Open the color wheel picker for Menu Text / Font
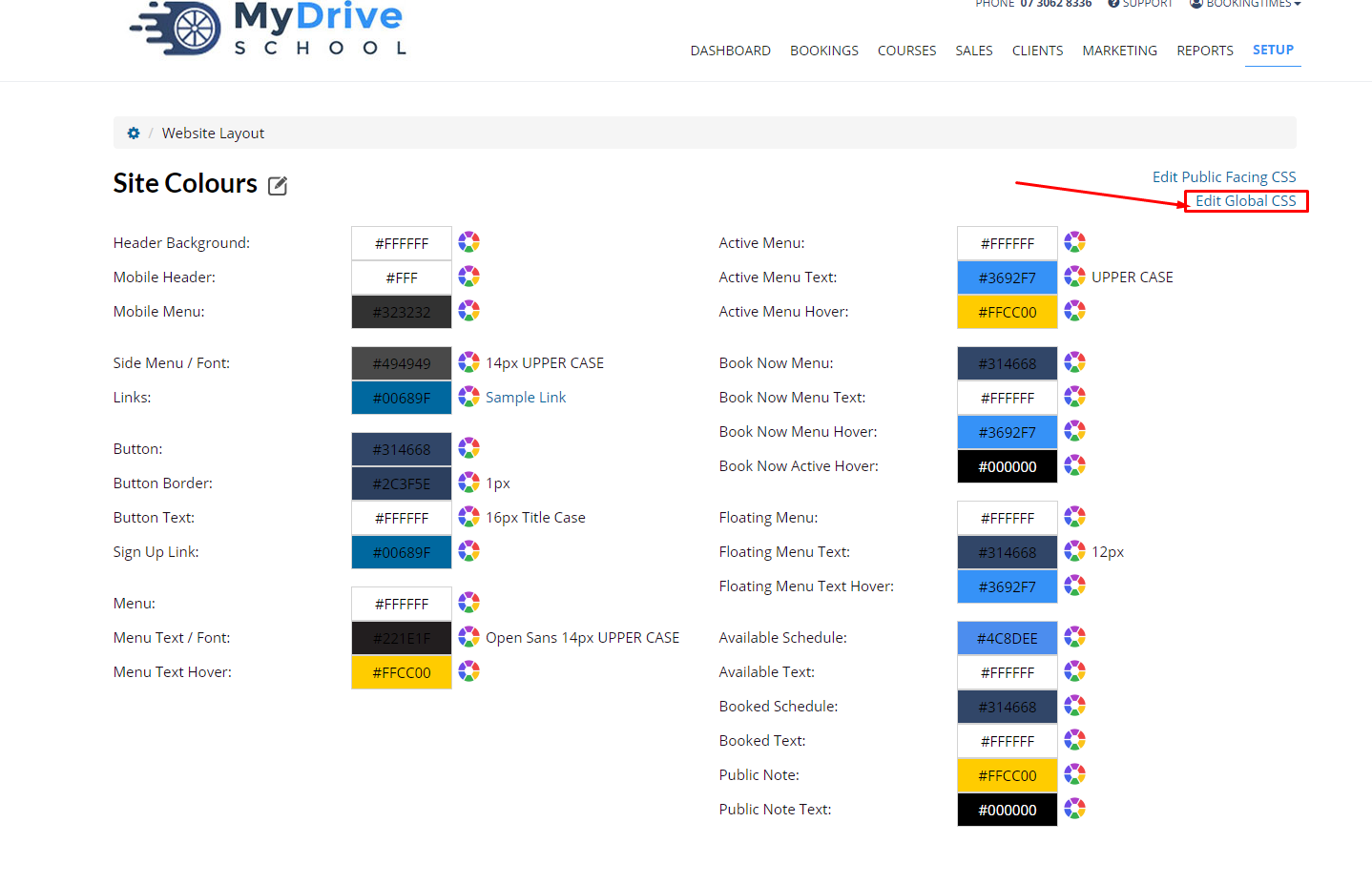 pyautogui.click(x=468, y=637)
